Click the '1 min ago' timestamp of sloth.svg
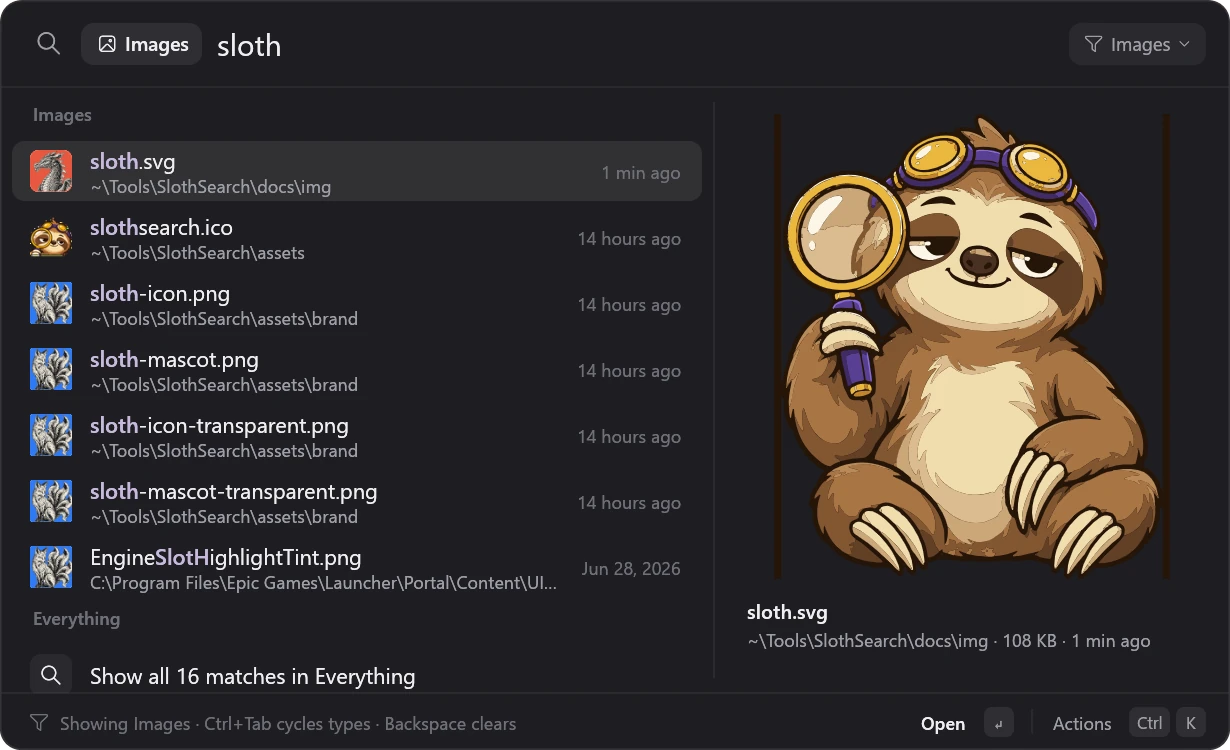 click(x=641, y=173)
